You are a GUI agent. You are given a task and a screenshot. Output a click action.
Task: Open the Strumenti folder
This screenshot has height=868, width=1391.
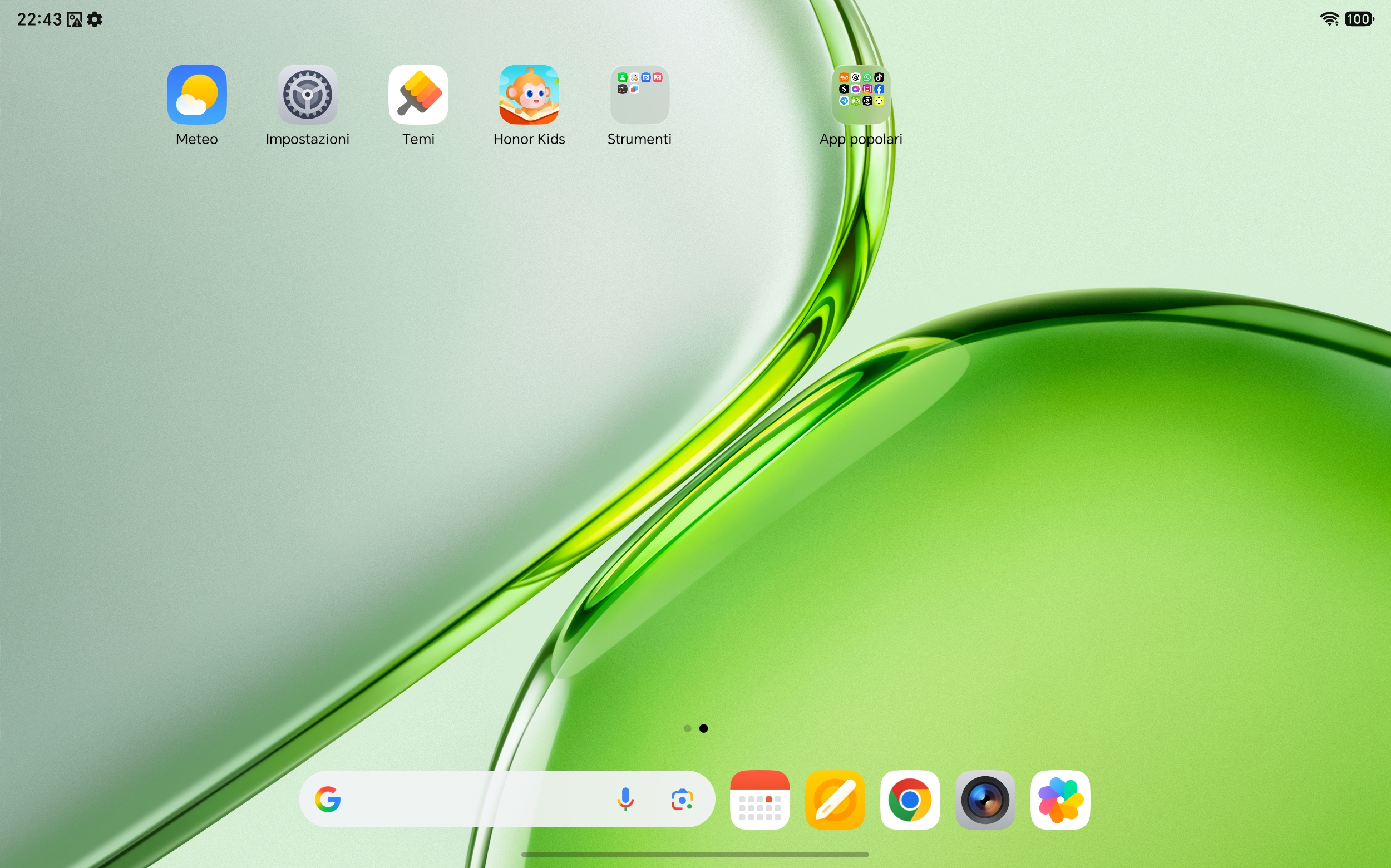point(639,95)
